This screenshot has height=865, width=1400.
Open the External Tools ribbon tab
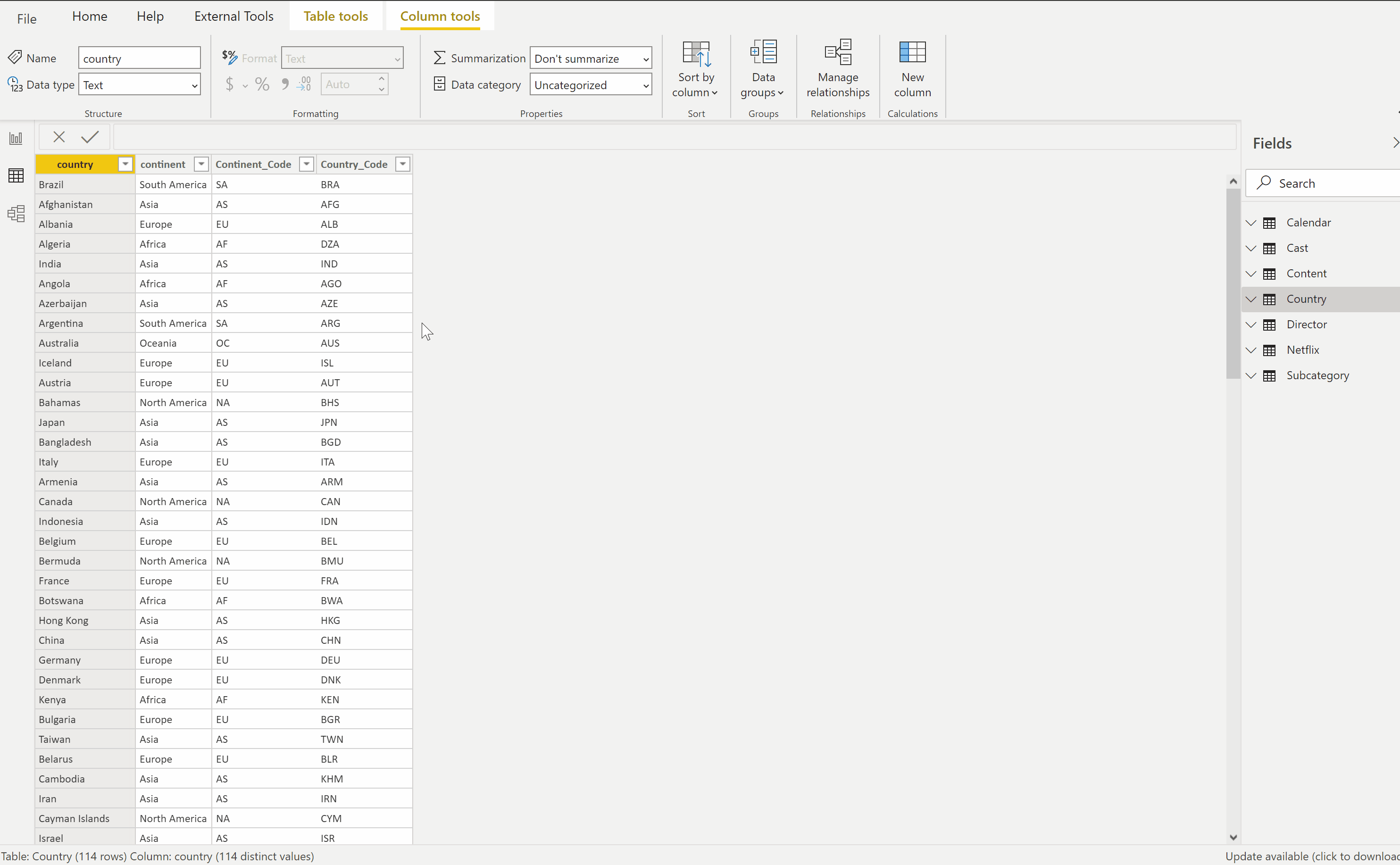point(233,16)
